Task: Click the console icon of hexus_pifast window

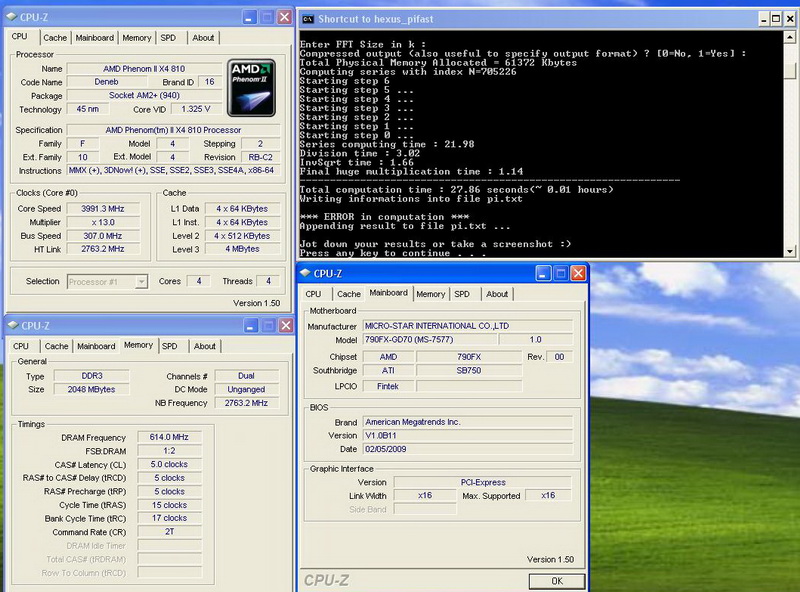Action: (x=308, y=19)
